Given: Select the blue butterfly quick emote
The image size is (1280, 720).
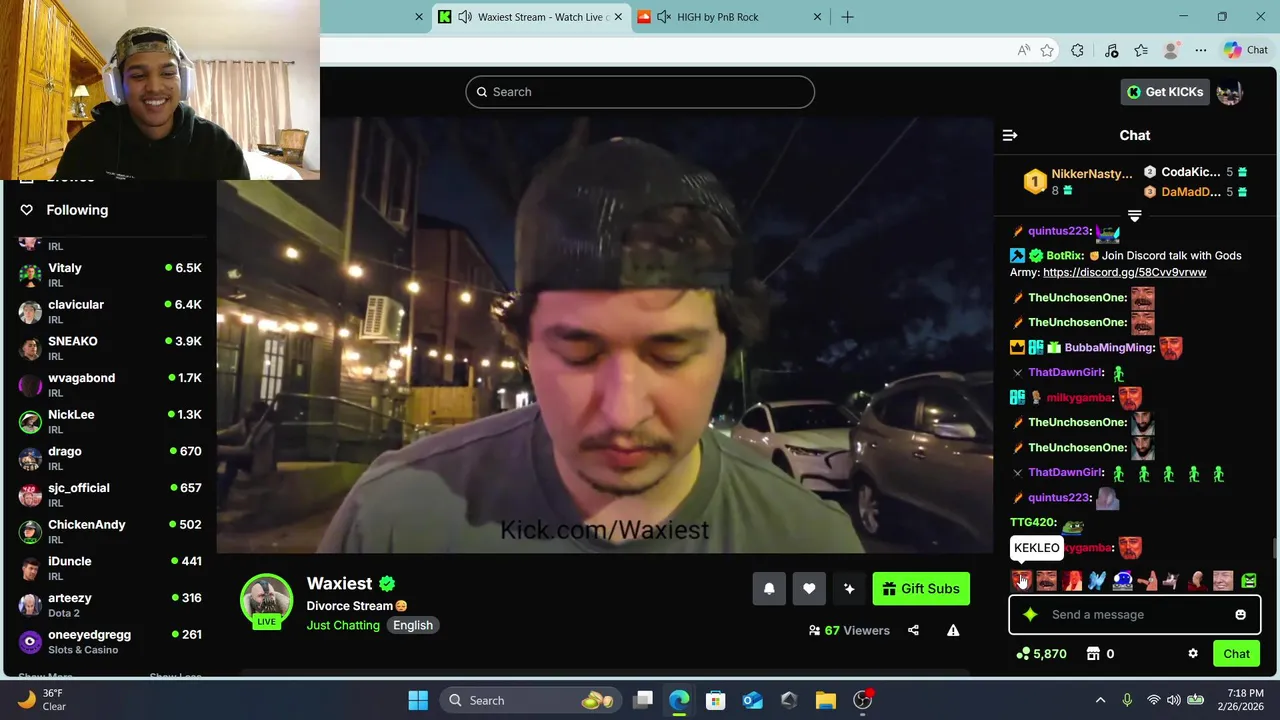Looking at the screenshot, I should [1097, 581].
